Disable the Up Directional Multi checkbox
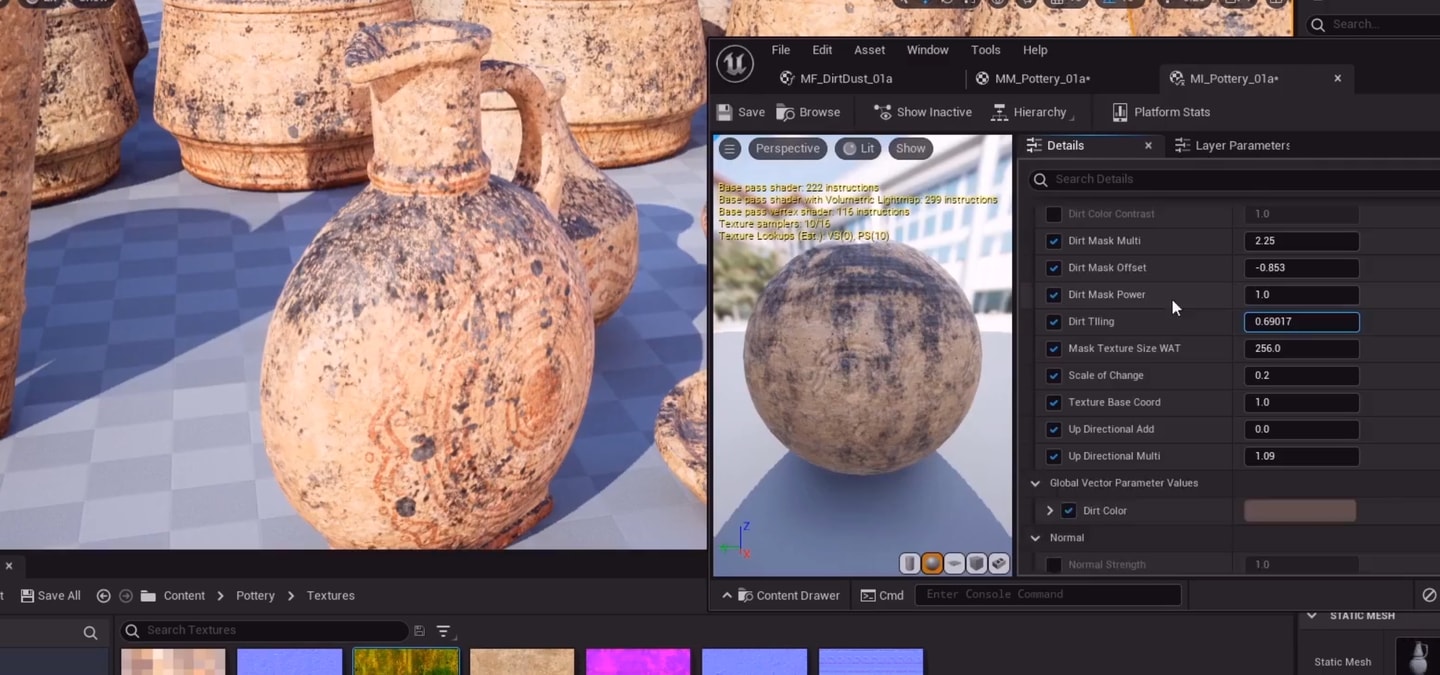The width and height of the screenshot is (1440, 675). pyautogui.click(x=1053, y=456)
